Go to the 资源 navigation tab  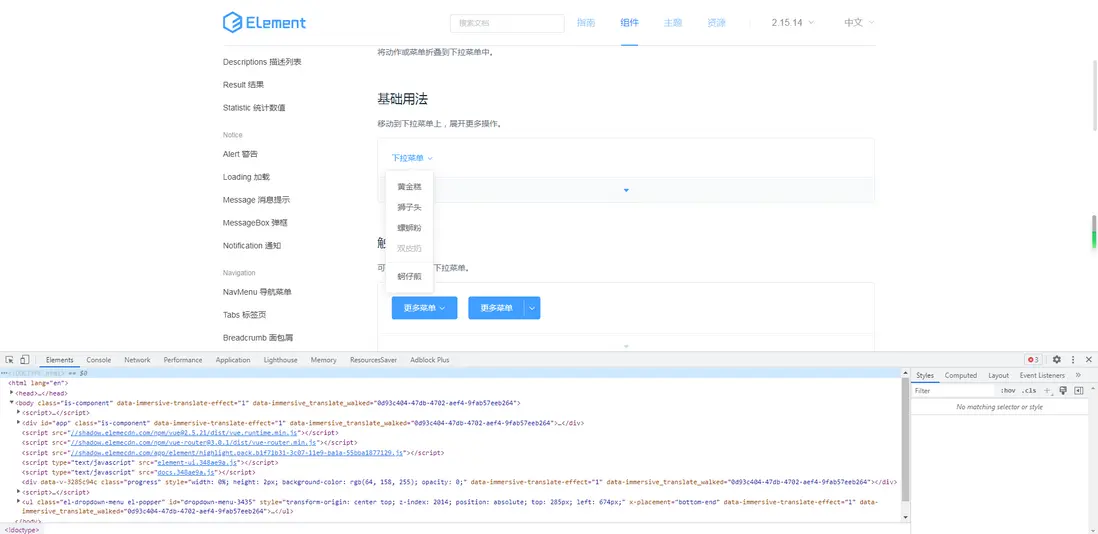point(716,22)
